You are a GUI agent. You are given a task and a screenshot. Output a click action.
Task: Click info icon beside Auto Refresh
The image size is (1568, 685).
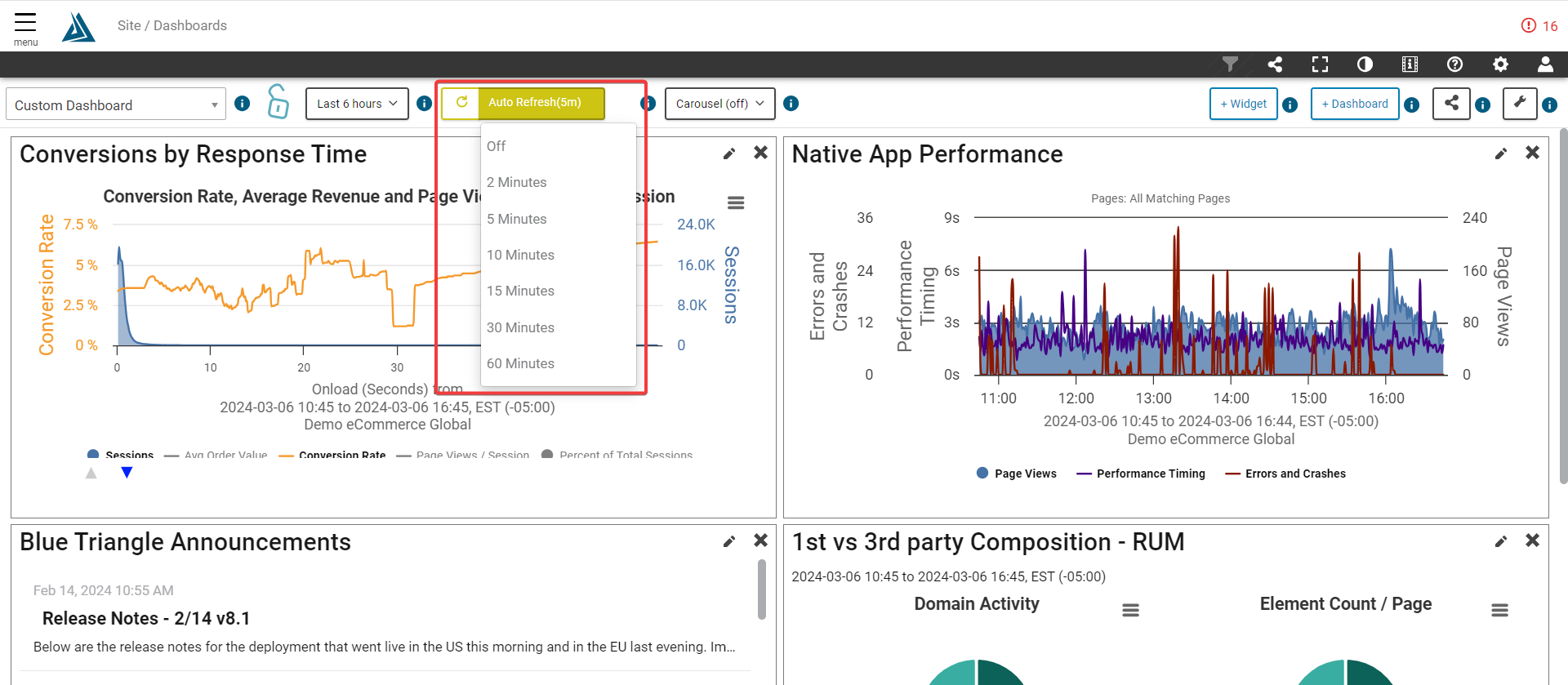[x=648, y=104]
